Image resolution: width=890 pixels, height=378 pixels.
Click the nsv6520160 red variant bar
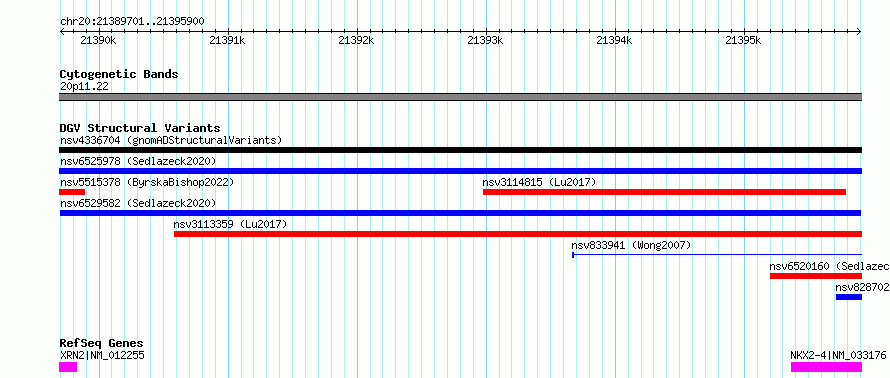coord(816,276)
